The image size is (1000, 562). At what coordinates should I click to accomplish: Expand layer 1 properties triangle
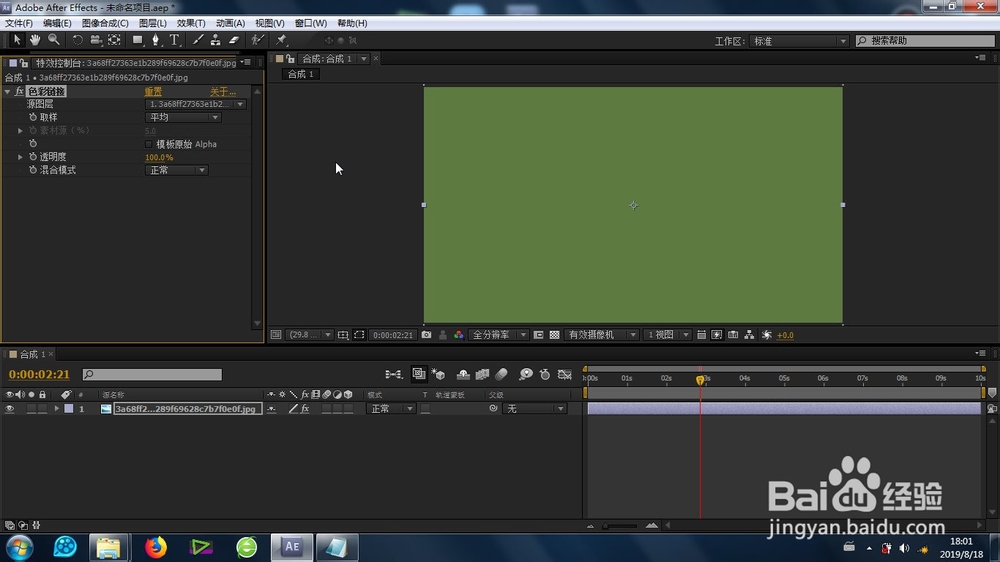point(57,409)
